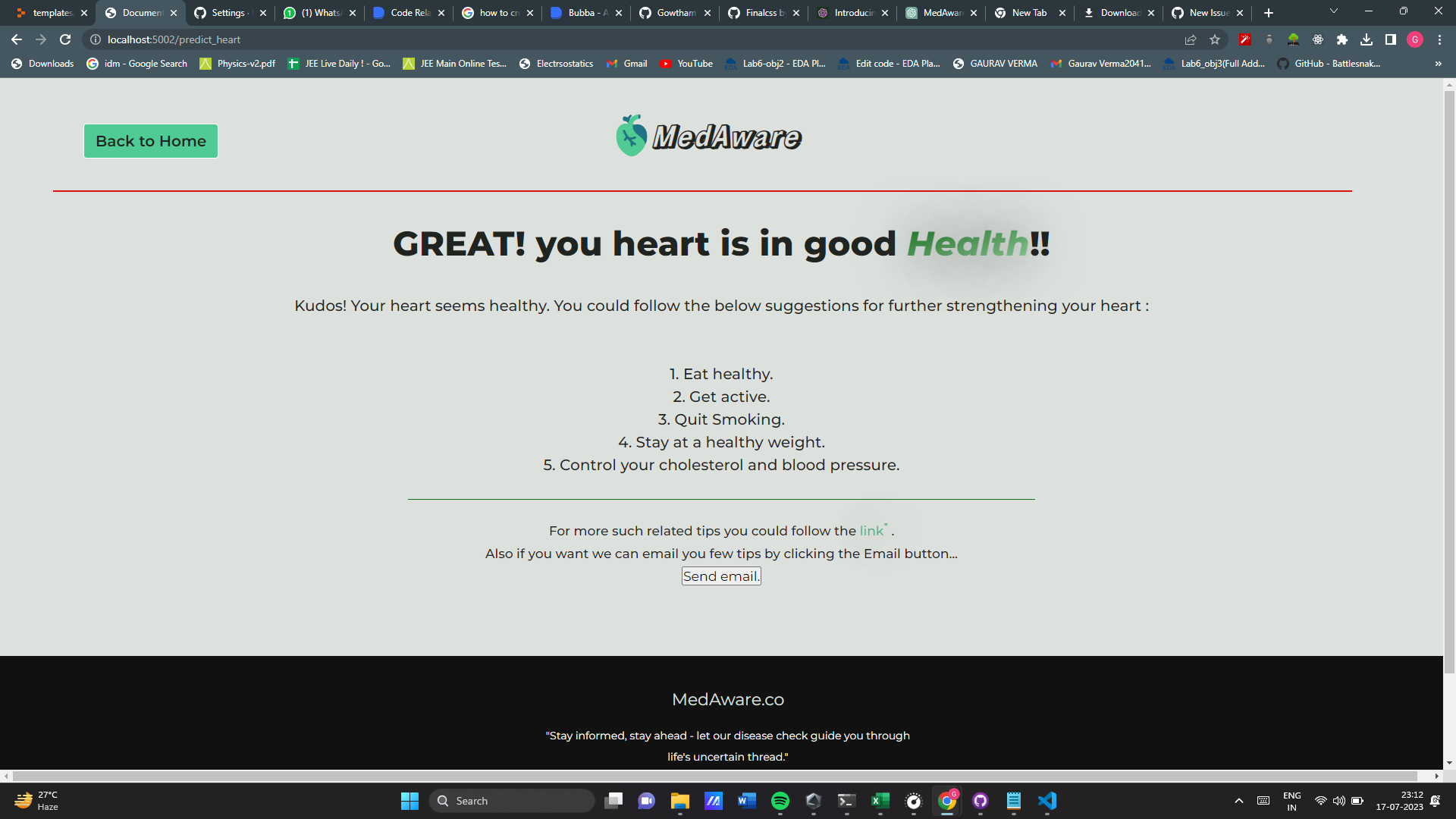The image size is (1456, 819).
Task: Open the Extensions puzzle icon
Action: pyautogui.click(x=1342, y=39)
